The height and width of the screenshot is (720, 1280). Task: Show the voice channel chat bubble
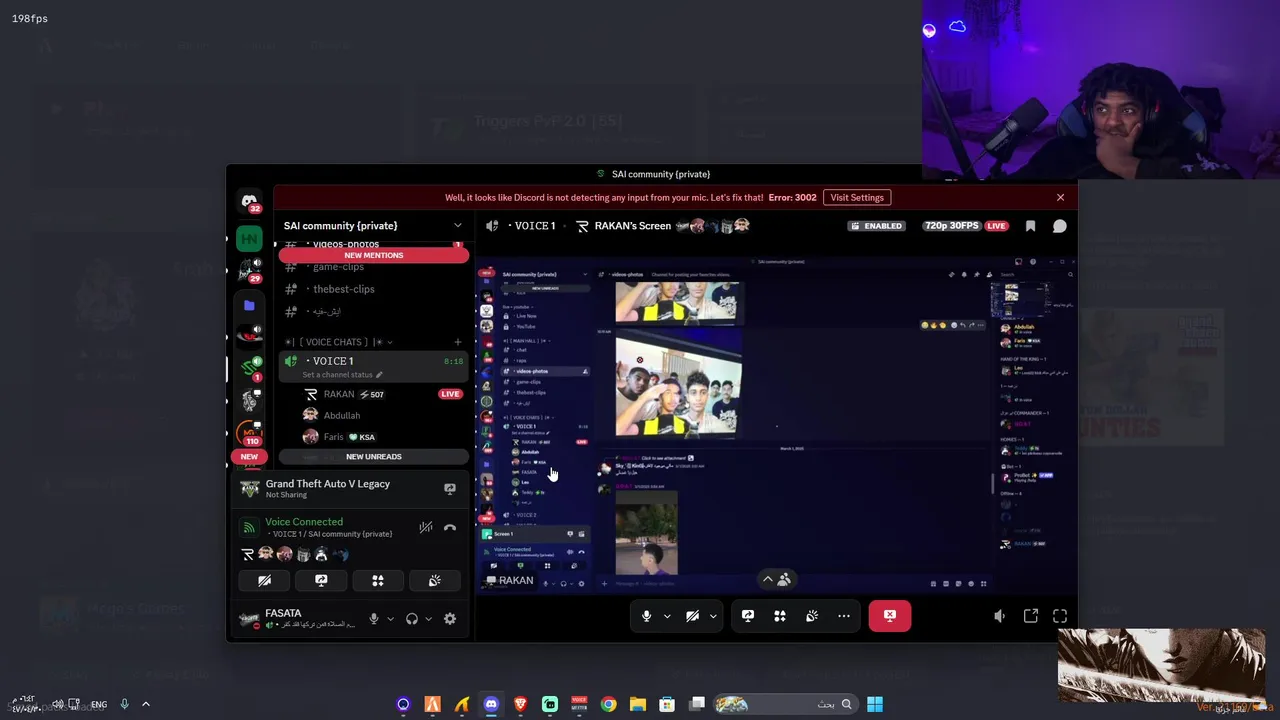[x=1060, y=226]
